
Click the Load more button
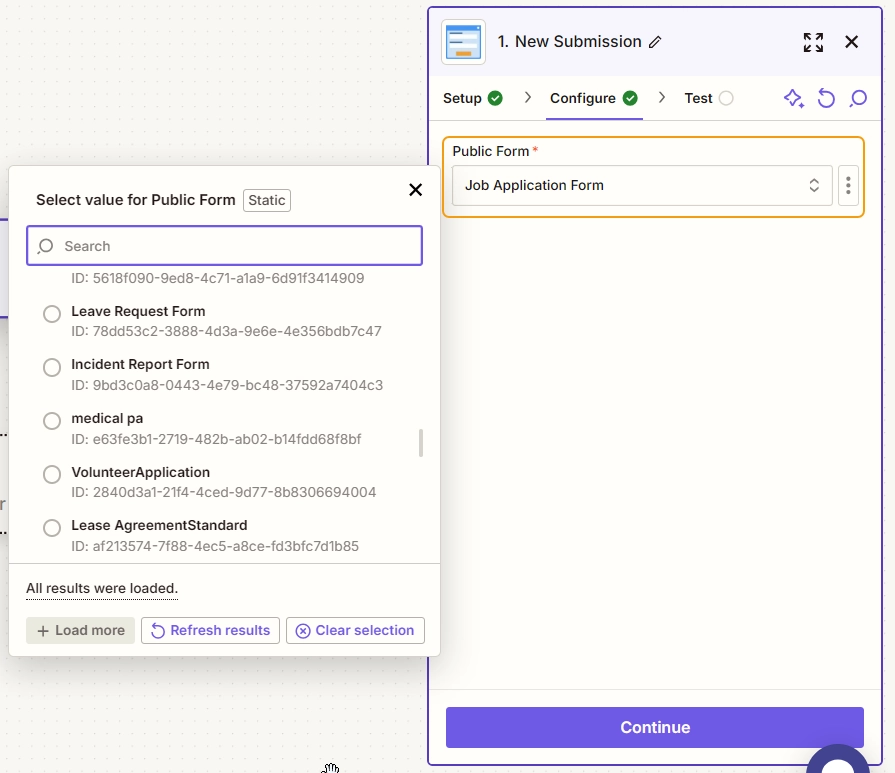80,630
